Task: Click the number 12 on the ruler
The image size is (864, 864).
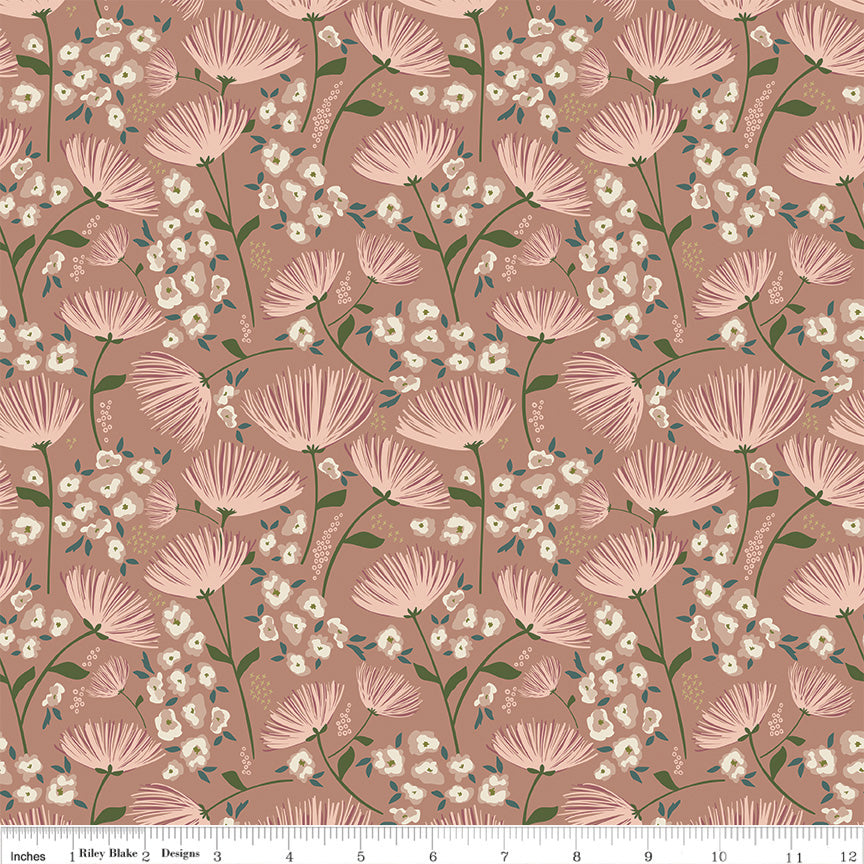Action: click(x=850, y=856)
